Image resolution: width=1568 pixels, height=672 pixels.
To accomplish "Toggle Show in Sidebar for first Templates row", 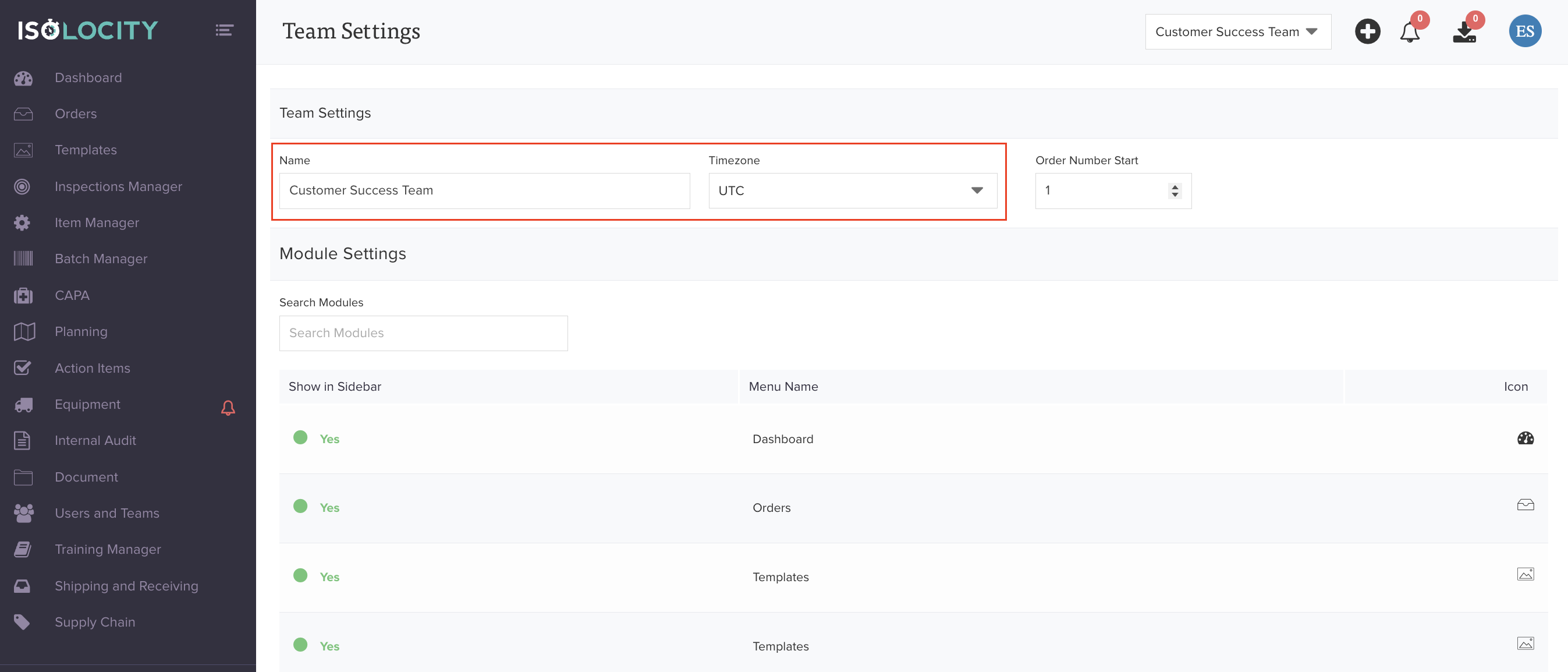I will tap(300, 576).
